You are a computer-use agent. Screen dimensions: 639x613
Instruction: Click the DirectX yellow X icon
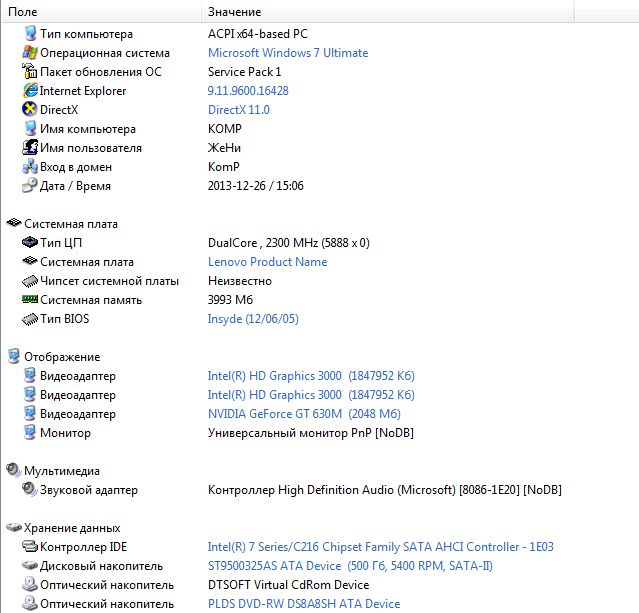30,109
